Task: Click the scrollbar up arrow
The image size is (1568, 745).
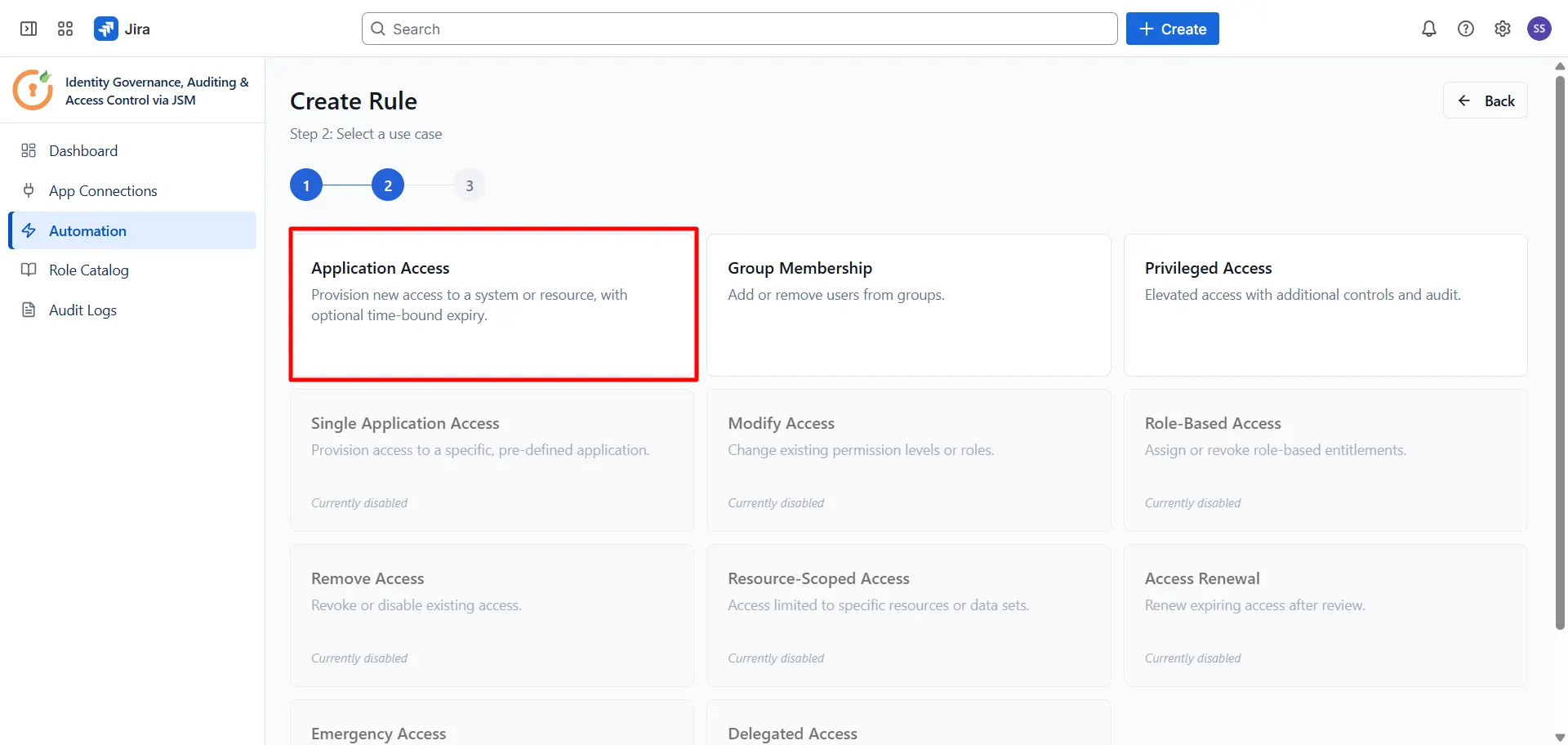Action: pos(1560,66)
